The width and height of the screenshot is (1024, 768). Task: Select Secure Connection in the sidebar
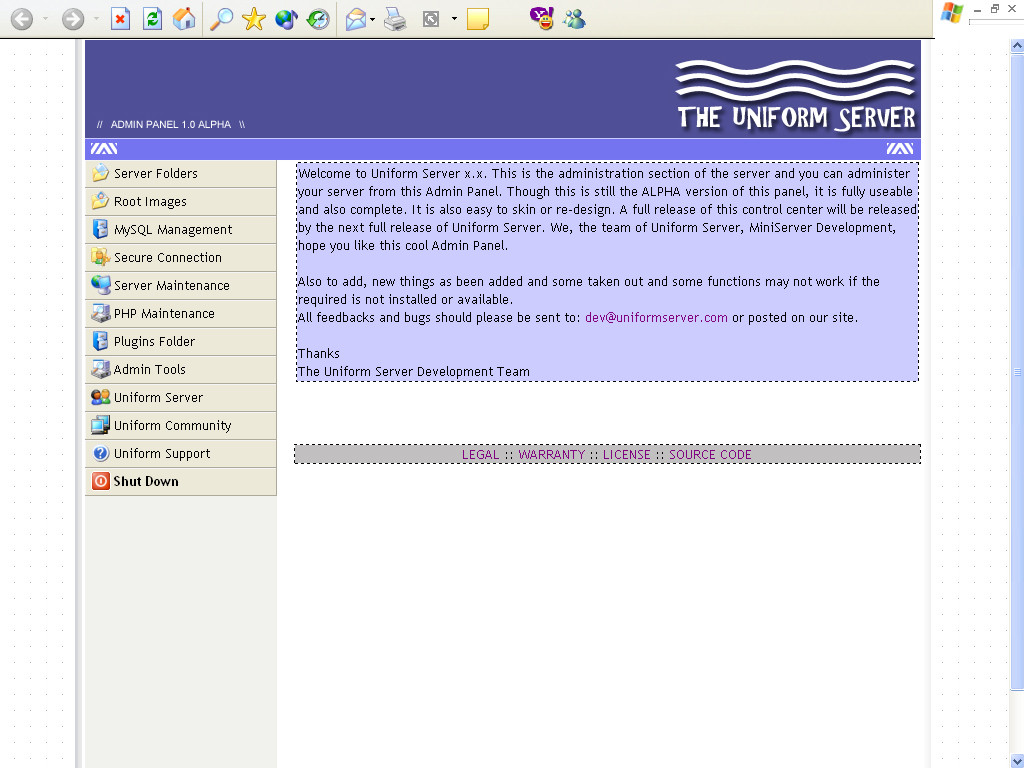click(x=181, y=258)
